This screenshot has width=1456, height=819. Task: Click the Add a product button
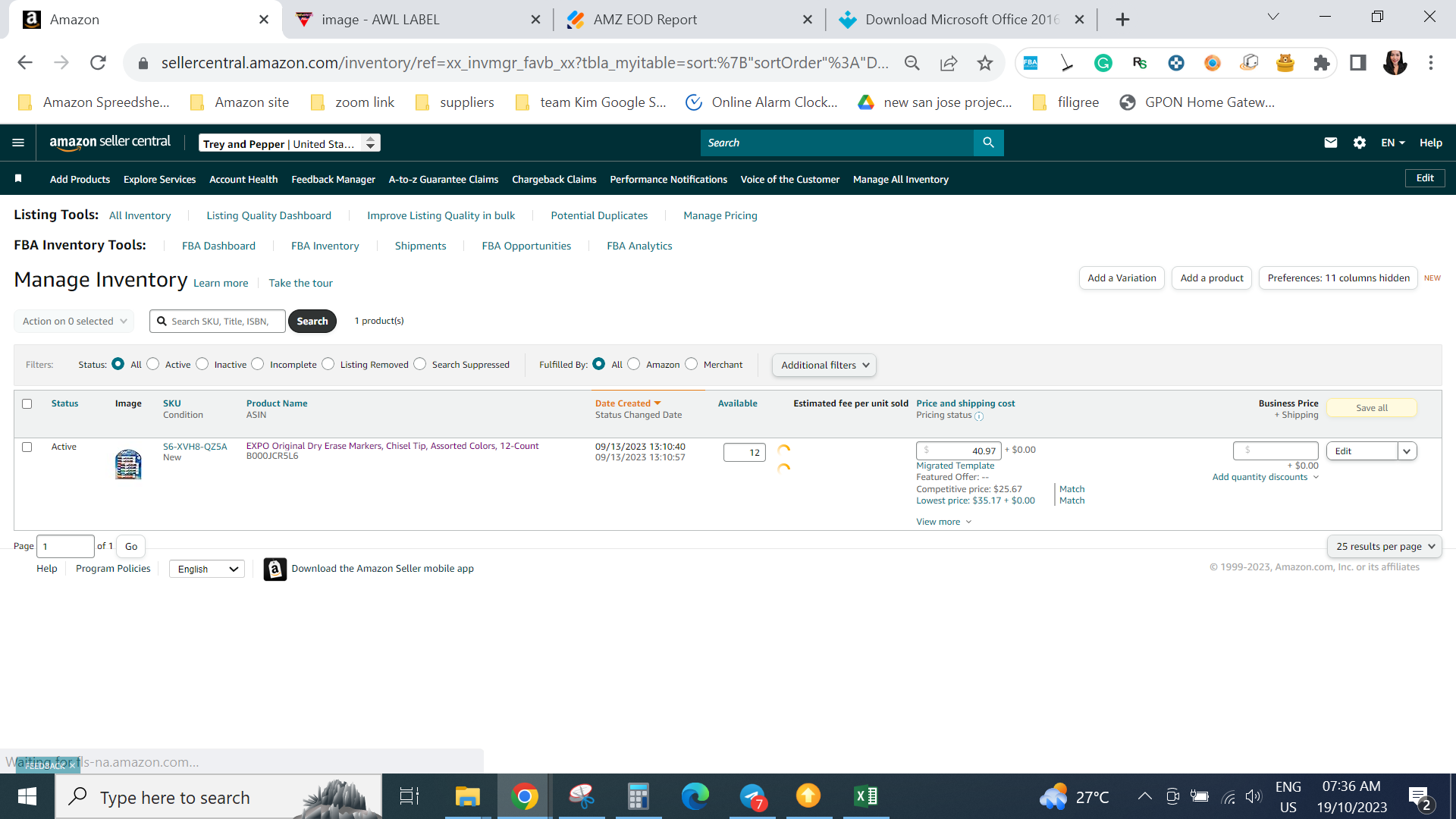1212,278
